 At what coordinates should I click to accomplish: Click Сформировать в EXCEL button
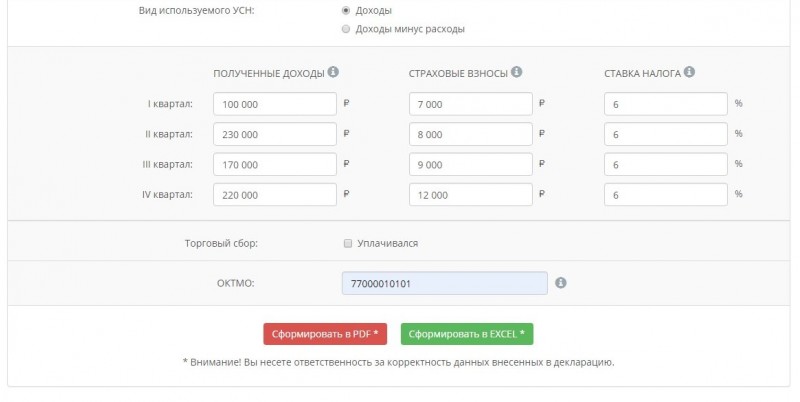click(467, 334)
